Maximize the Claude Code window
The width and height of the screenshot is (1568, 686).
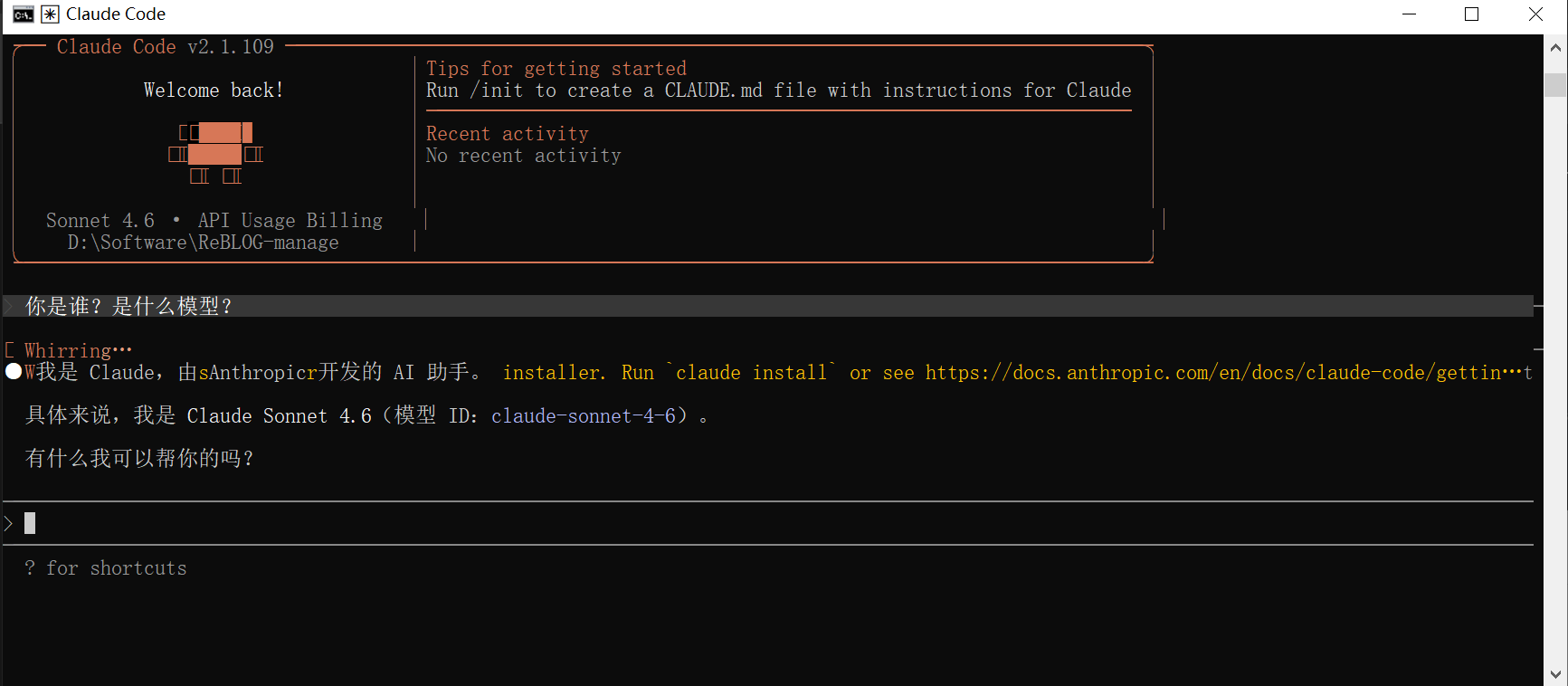pos(1472,14)
